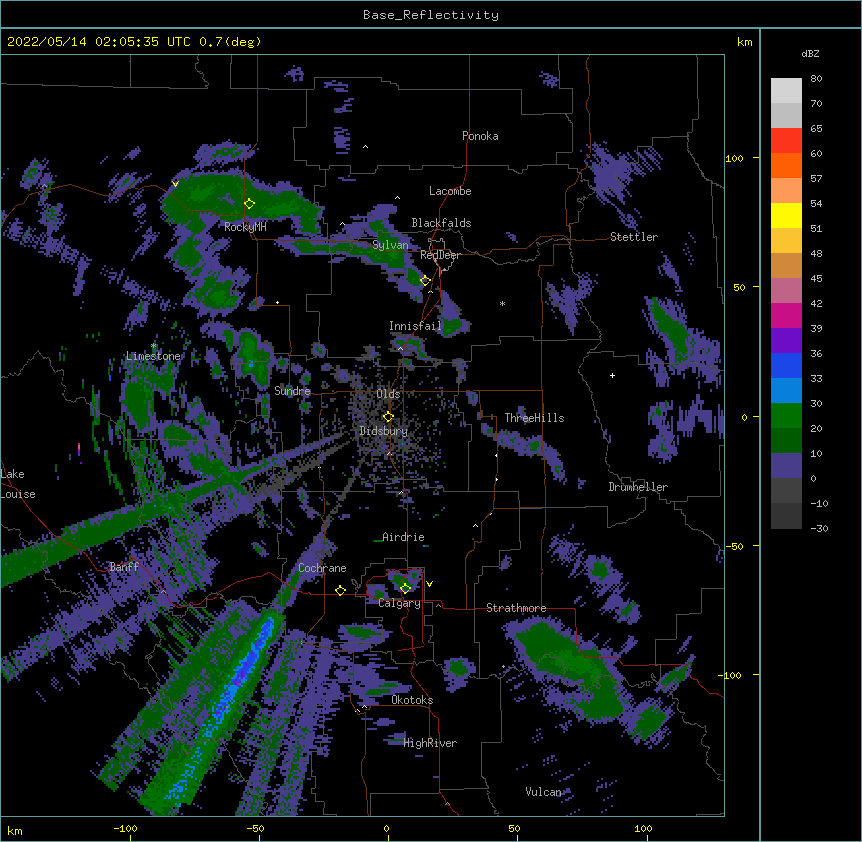Pick the purple 36-39 dBZ legend swatch
862x842 pixels.
pos(786,341)
